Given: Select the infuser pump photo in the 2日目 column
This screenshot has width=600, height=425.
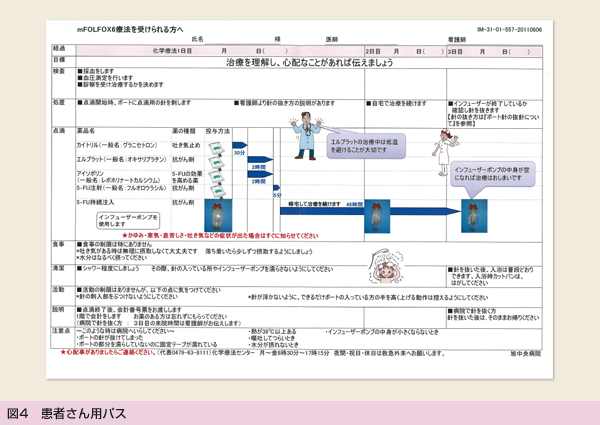Looking at the screenshot, I should point(377,216).
